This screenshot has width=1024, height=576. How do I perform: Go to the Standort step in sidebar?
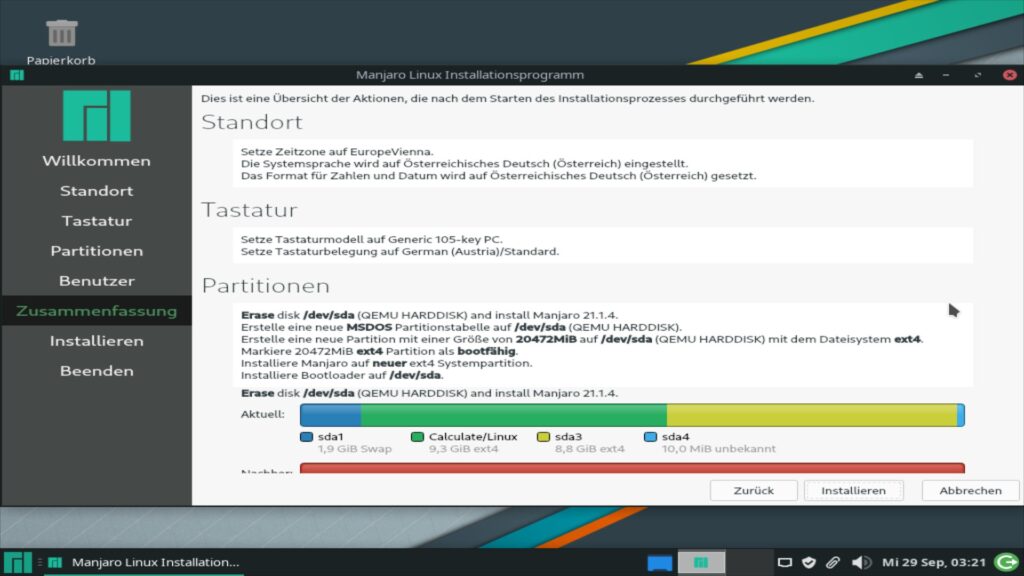[97, 191]
